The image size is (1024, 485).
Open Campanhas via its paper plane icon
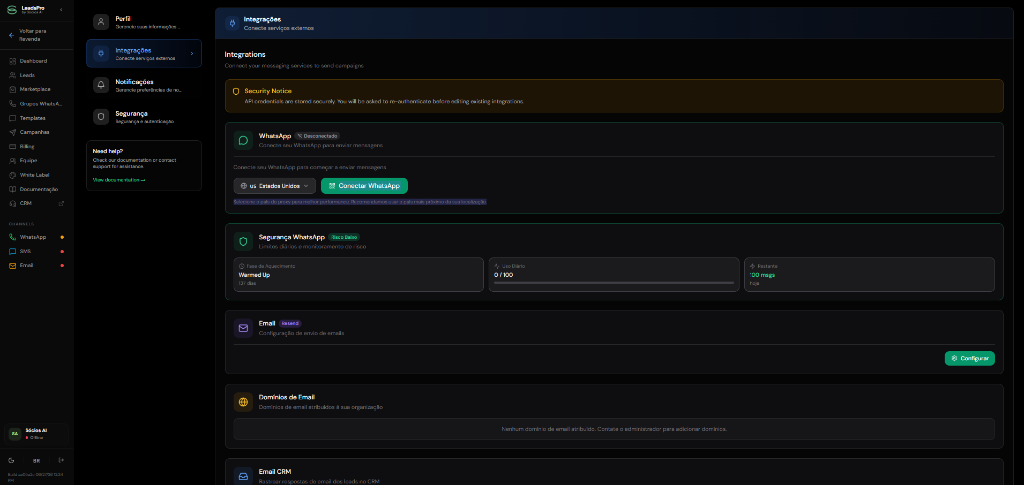click(12, 132)
